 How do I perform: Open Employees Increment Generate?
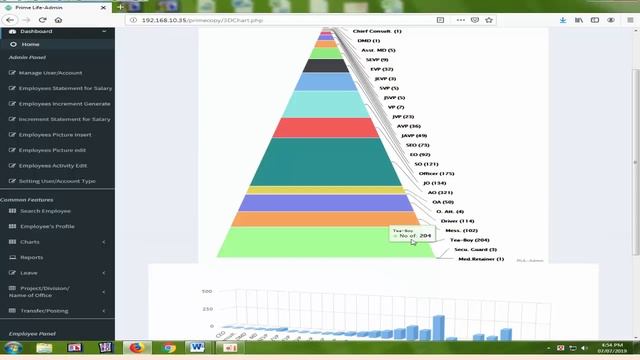tap(64, 104)
